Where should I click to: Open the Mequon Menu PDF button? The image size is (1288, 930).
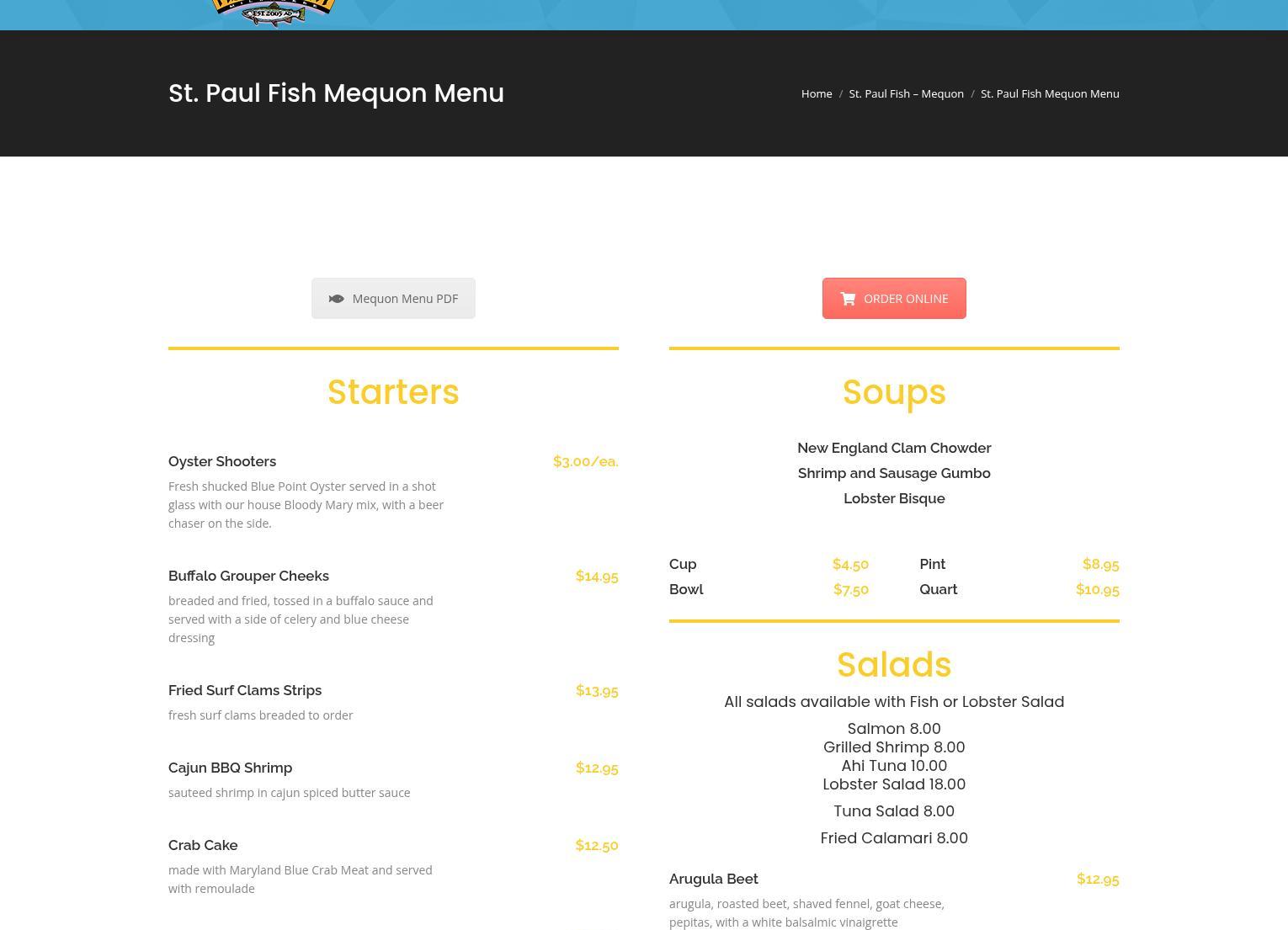point(393,299)
